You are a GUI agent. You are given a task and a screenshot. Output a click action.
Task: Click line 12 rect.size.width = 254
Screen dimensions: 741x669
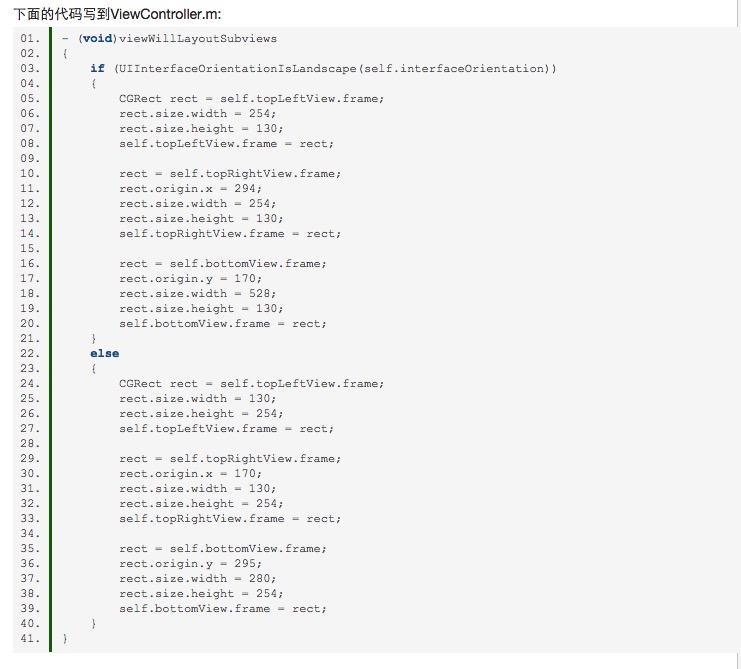198,204
